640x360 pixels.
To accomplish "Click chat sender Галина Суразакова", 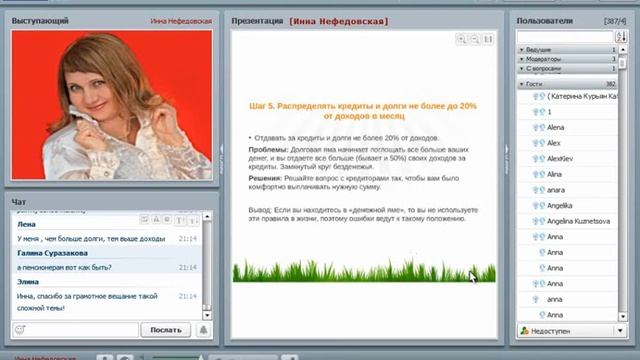I will (53, 253).
